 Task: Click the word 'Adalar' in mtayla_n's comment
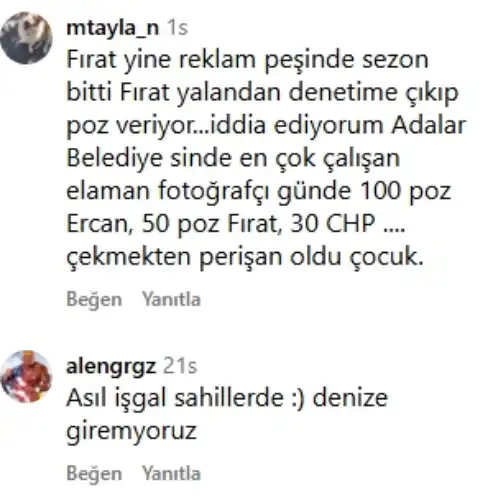[x=428, y=125]
